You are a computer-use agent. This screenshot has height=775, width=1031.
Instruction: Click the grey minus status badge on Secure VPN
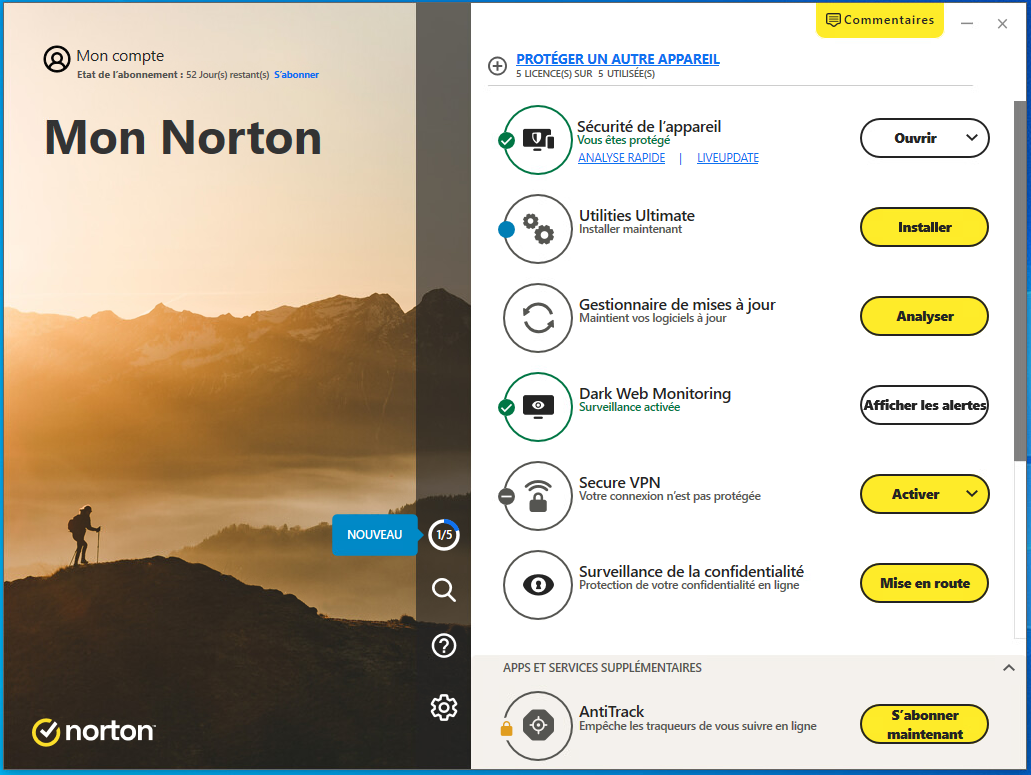tap(506, 496)
